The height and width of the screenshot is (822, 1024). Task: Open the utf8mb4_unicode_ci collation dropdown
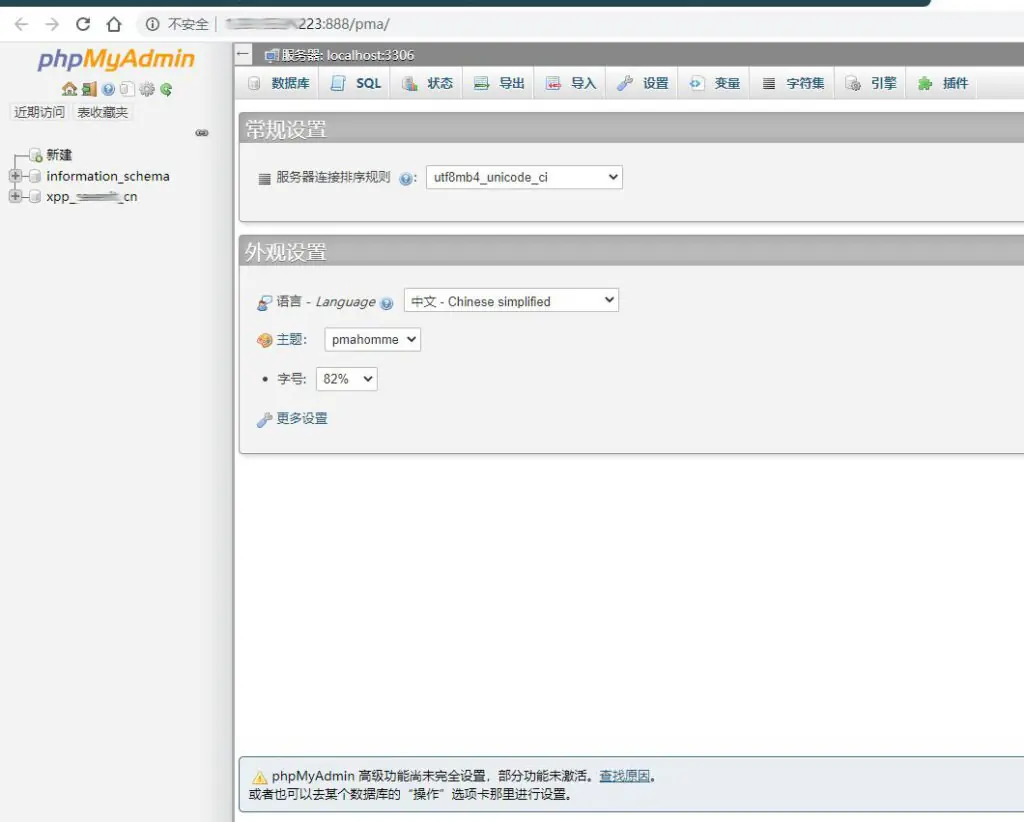524,177
